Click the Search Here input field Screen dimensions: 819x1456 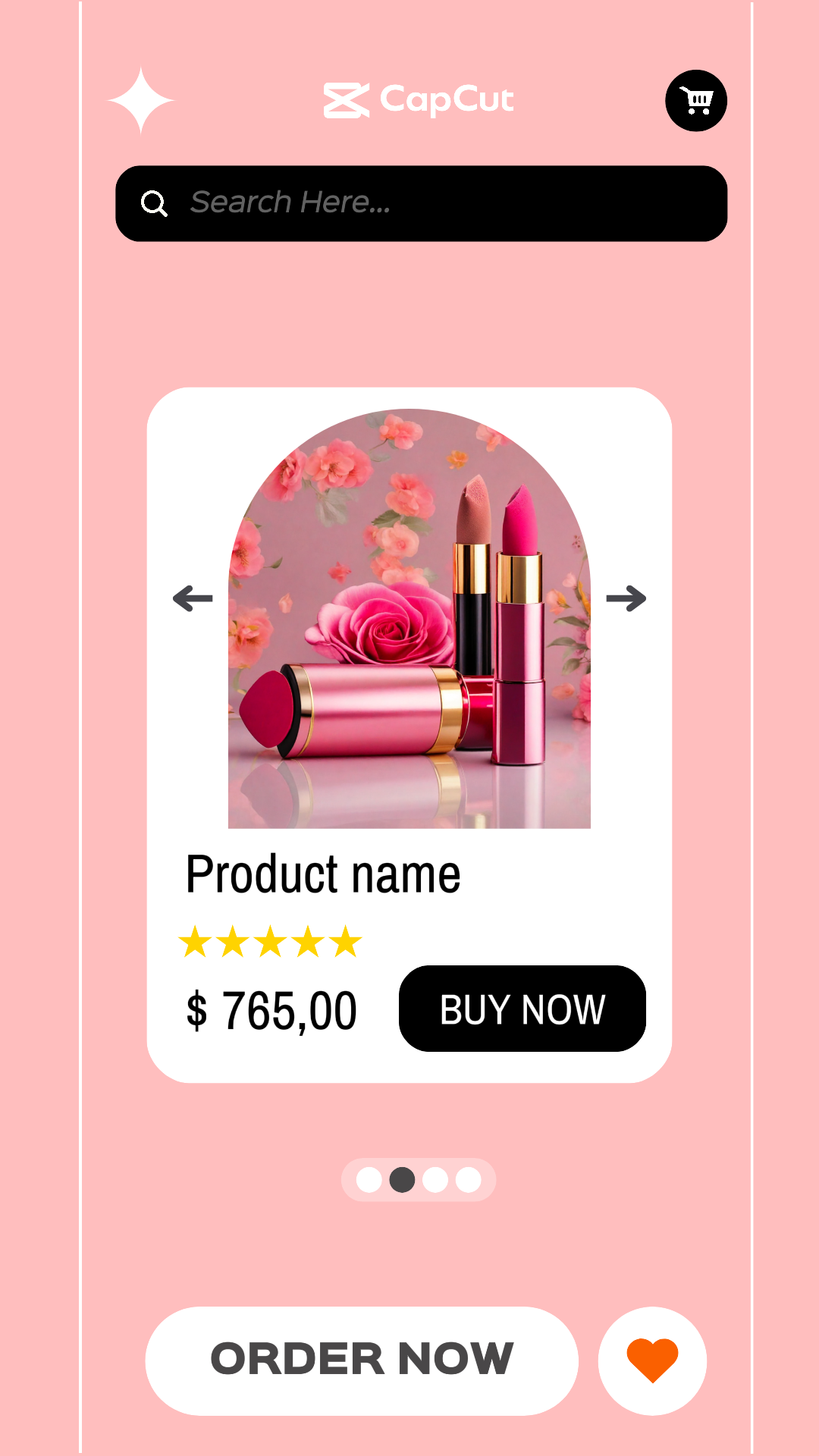tap(422, 203)
